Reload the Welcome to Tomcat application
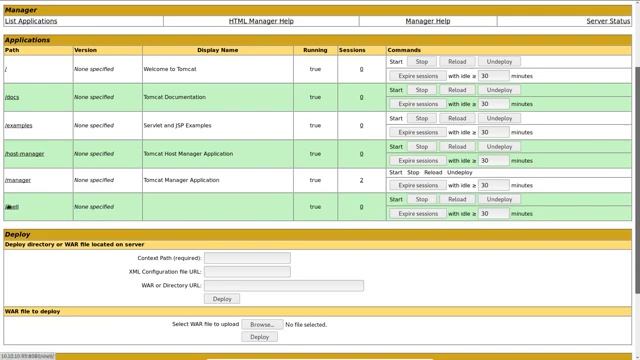640x360 pixels. [457, 62]
